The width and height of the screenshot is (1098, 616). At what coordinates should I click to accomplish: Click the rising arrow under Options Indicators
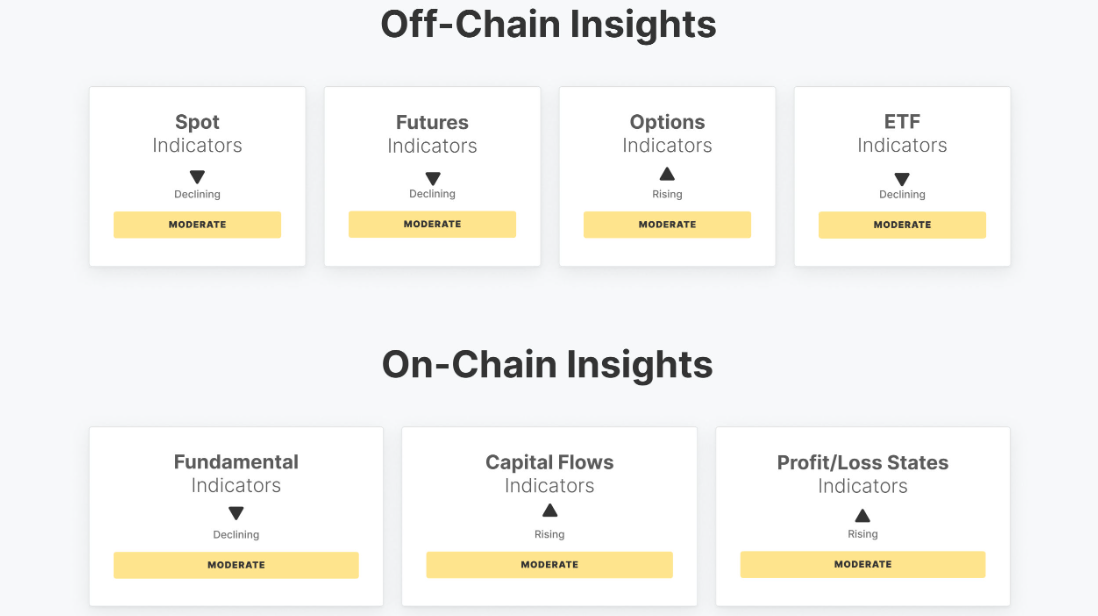click(x=667, y=174)
